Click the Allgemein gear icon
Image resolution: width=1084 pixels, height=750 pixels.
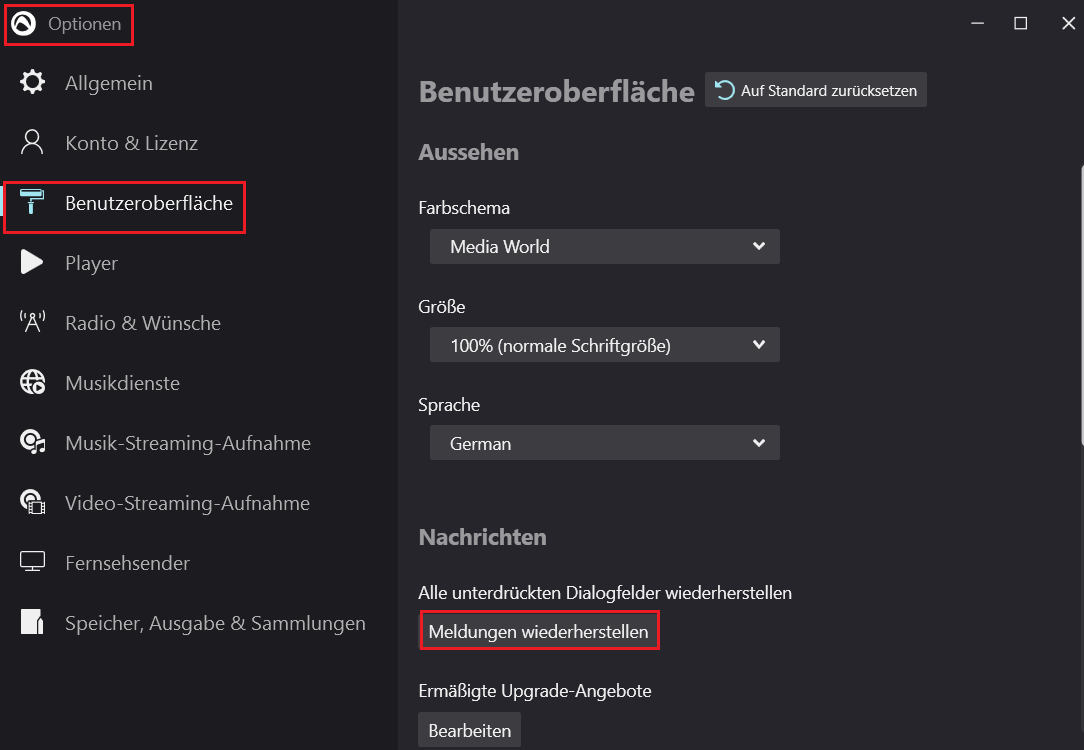coord(32,82)
